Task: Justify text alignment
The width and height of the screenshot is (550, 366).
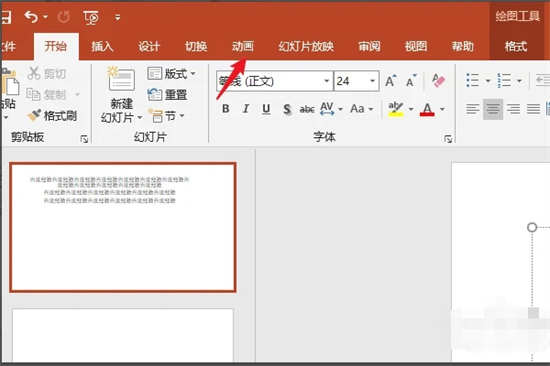Action: point(533,109)
